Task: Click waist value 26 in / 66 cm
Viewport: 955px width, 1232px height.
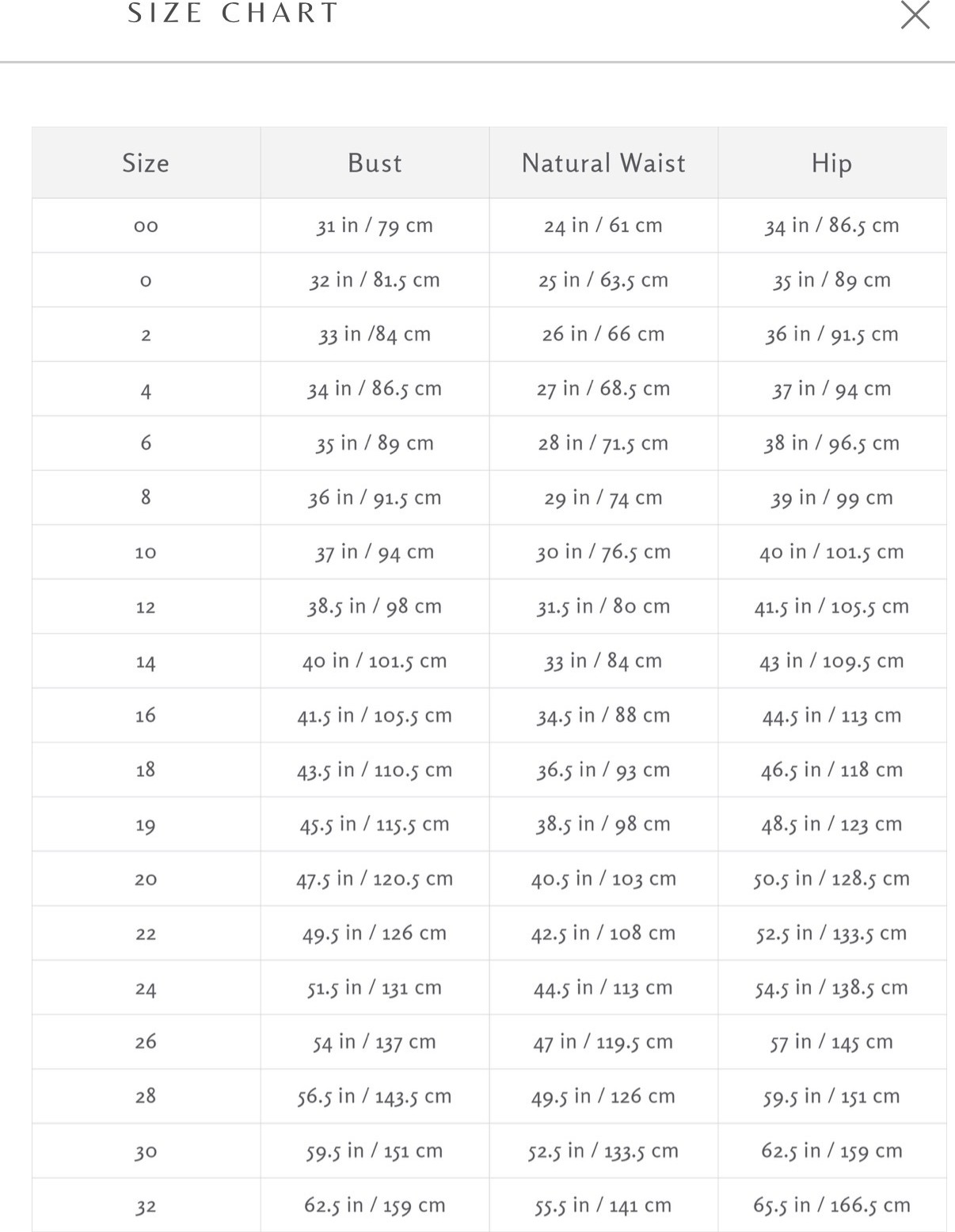Action: (x=603, y=334)
